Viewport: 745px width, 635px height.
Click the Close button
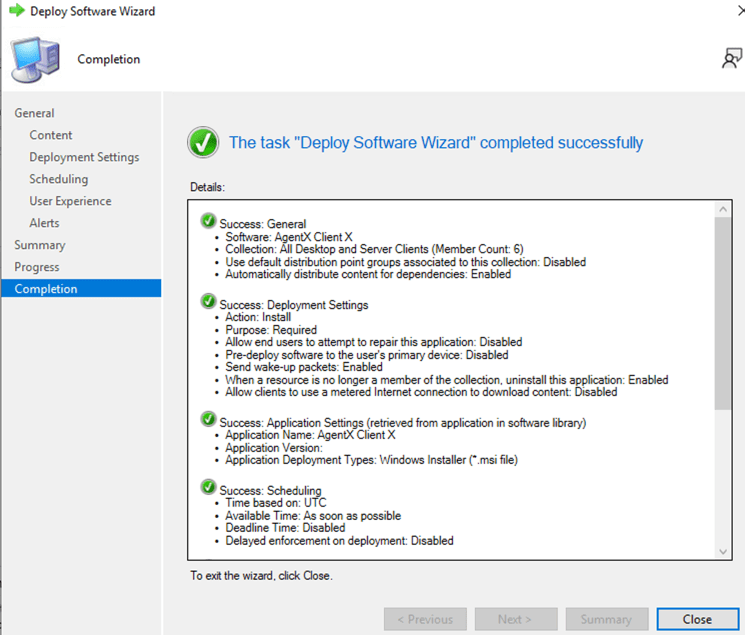[697, 619]
